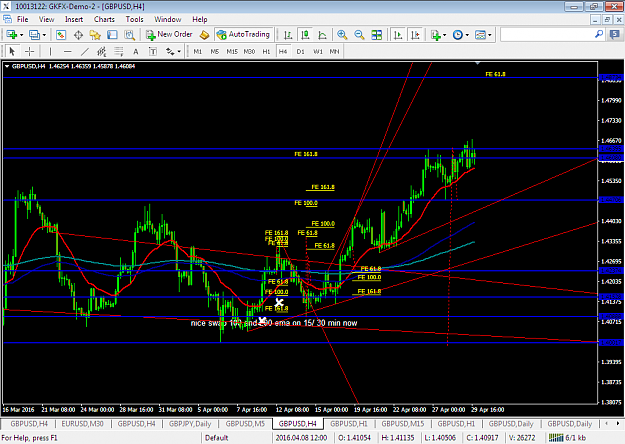Select the horizontal line tool
The width and height of the screenshot is (625, 444).
click(x=67, y=51)
